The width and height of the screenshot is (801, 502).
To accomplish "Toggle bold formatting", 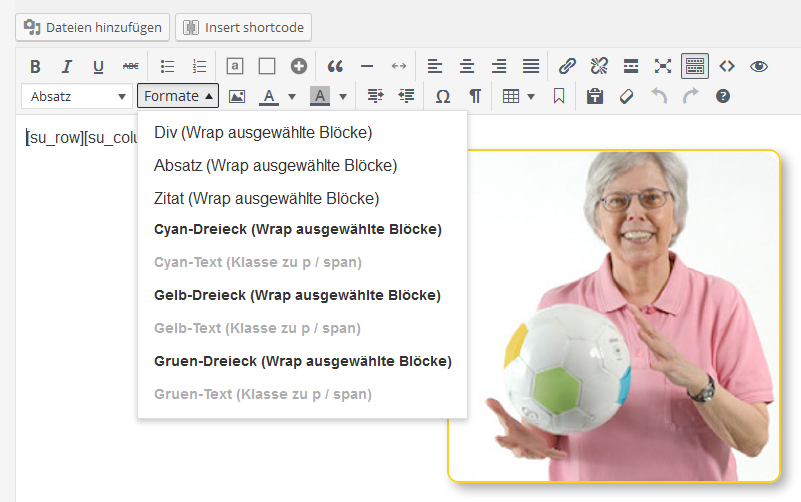I will pos(35,67).
